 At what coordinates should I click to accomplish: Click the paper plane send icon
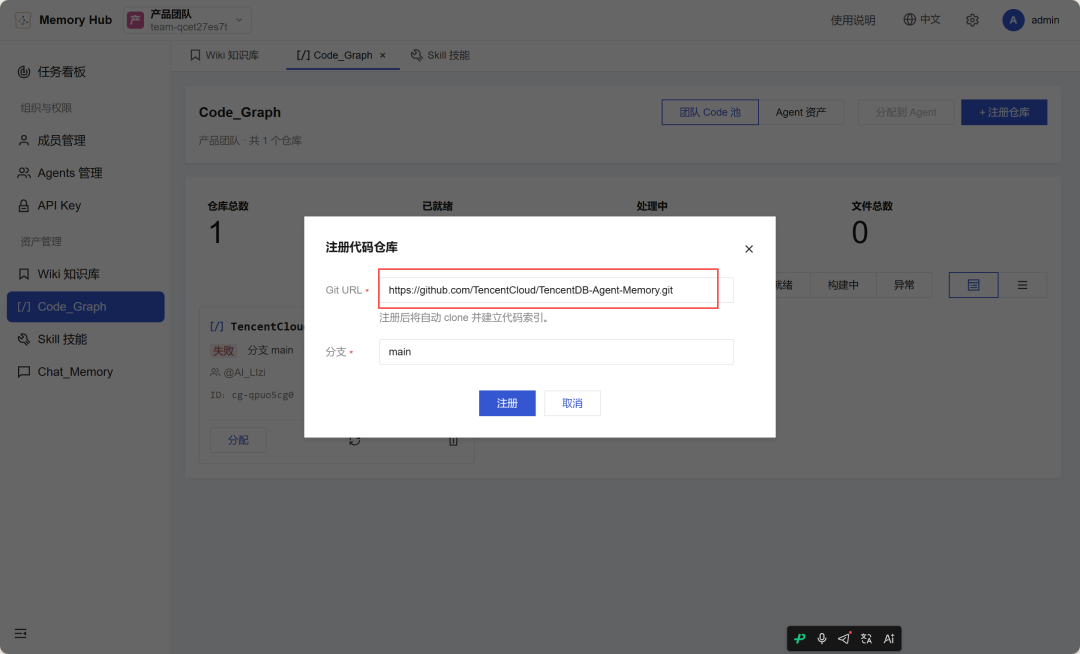(844, 638)
